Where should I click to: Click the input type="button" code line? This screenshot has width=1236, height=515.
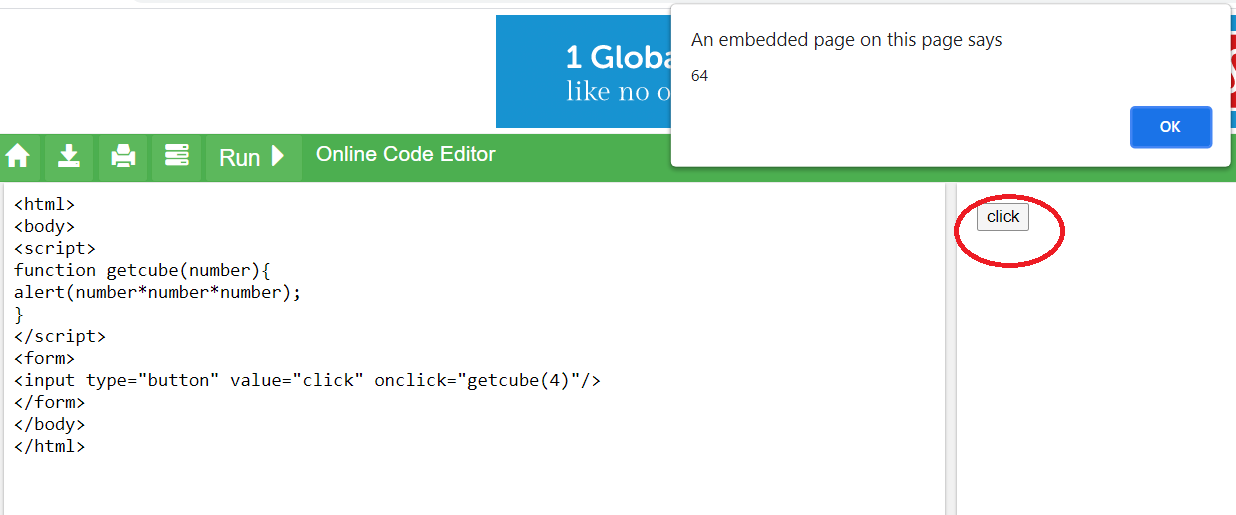[x=307, y=380]
